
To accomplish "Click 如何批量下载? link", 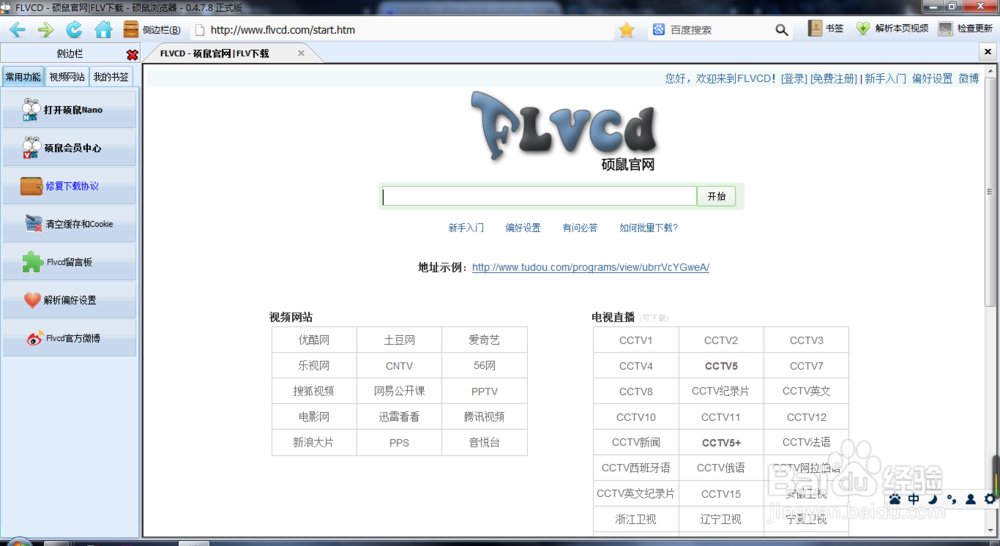I will [648, 228].
